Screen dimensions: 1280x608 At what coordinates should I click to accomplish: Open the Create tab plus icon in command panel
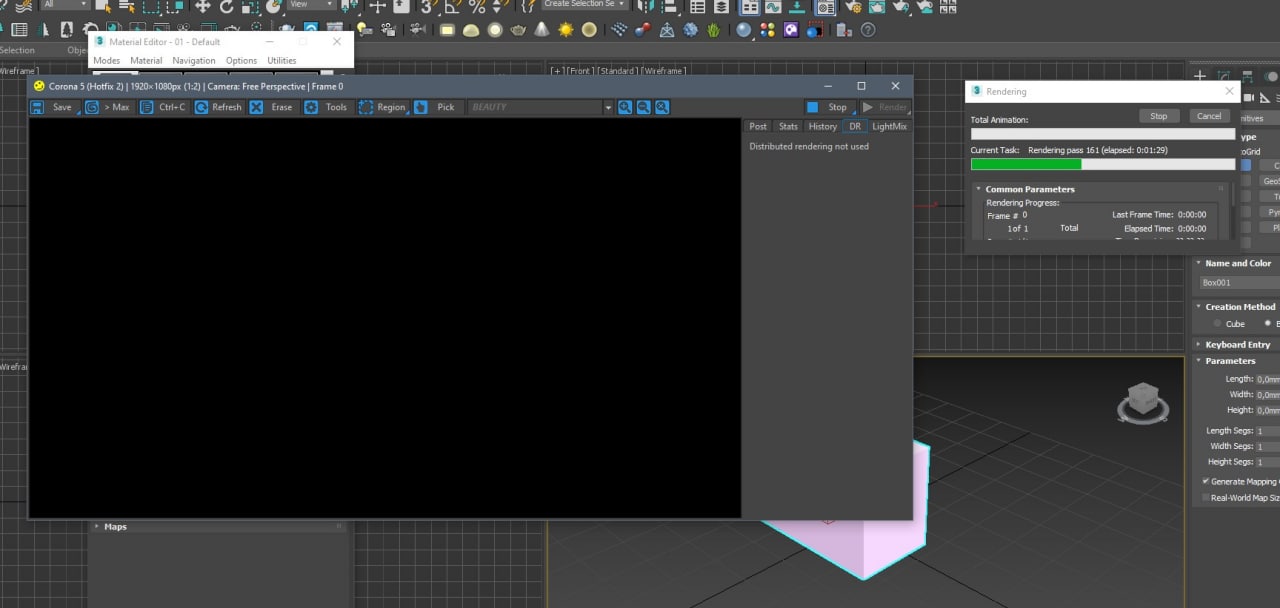[1202, 76]
